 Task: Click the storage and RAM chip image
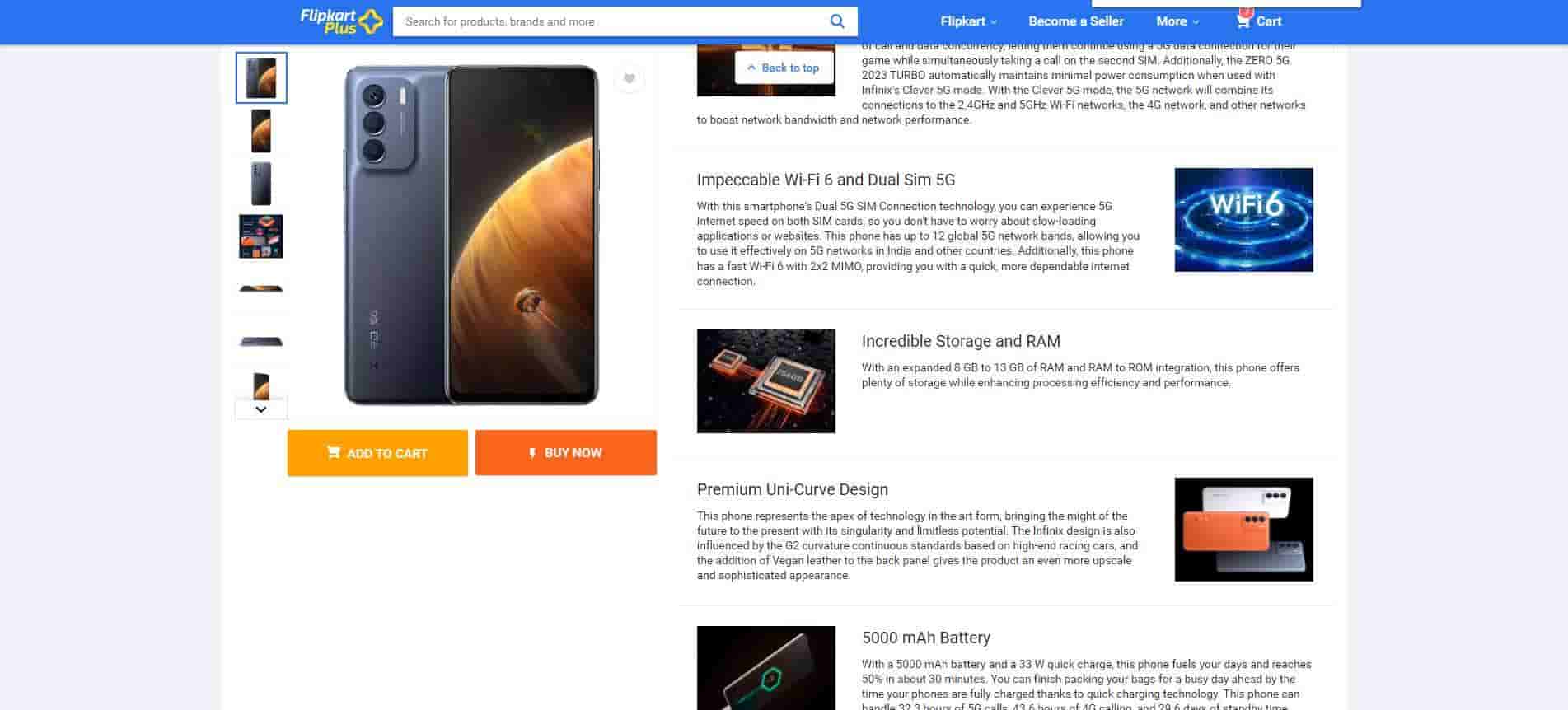765,381
